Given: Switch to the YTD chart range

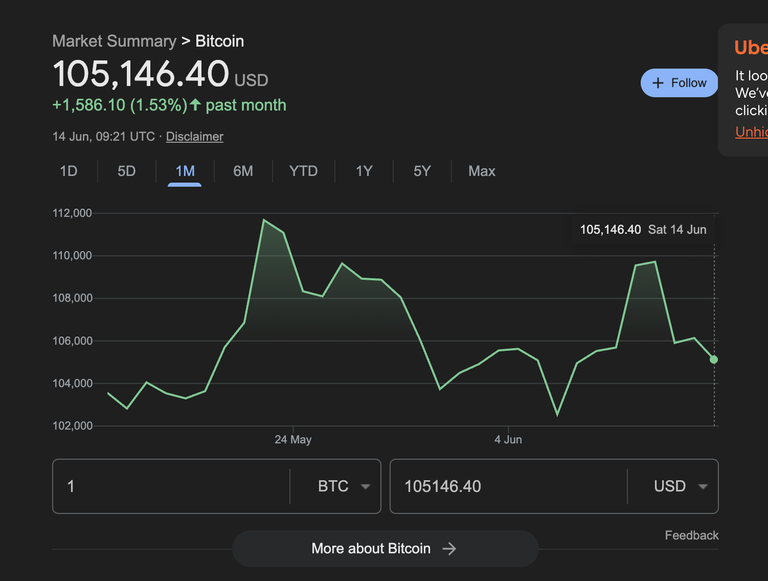Looking at the screenshot, I should 303,171.
